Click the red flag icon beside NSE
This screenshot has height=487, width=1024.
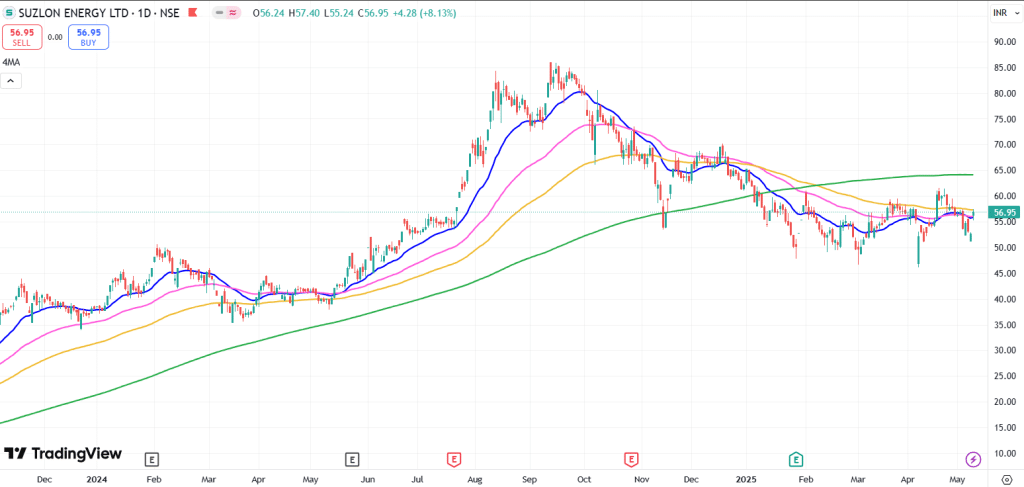coord(192,12)
